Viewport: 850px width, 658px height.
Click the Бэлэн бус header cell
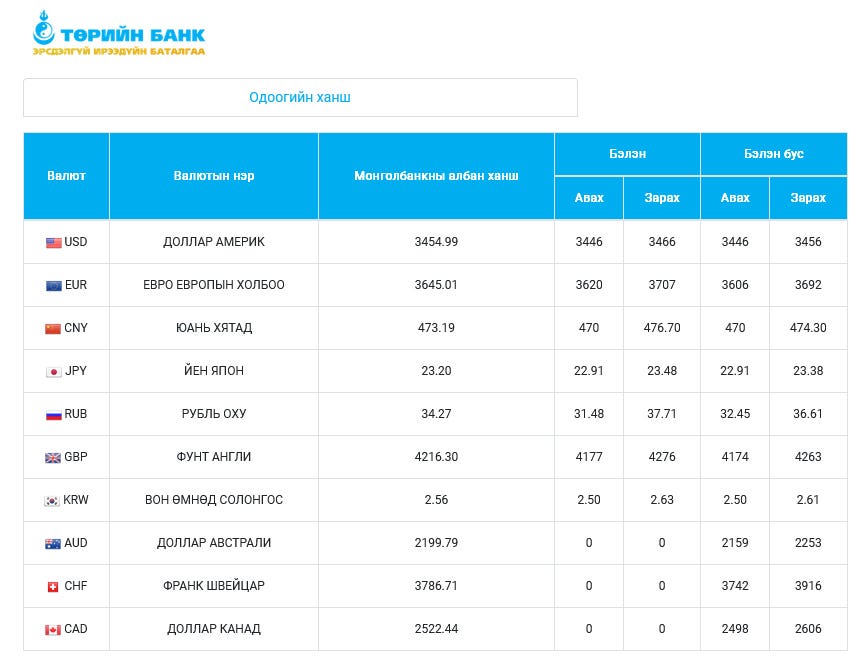pos(773,154)
